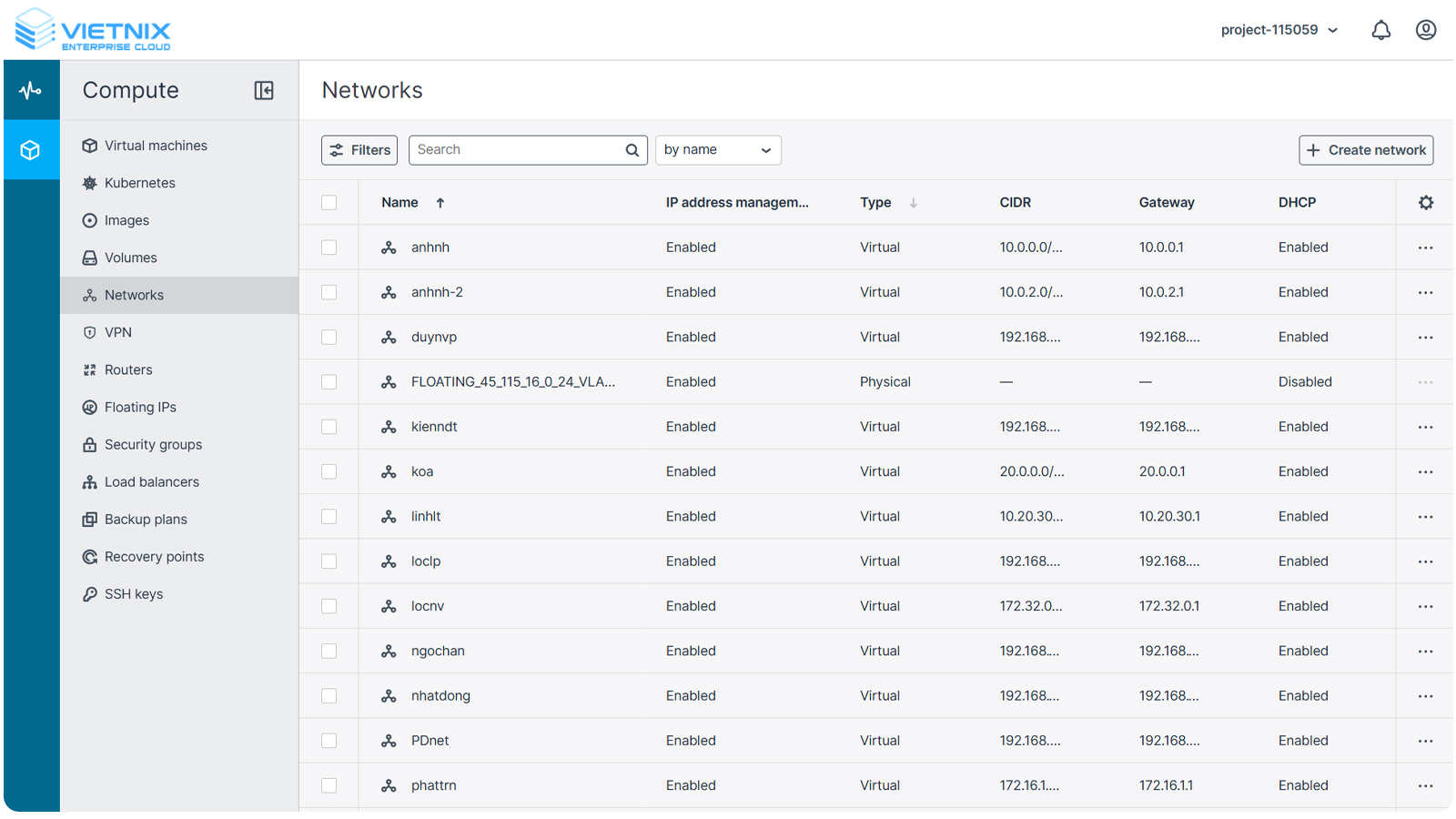Open Security groups menu item
This screenshot has height=819, width=1456.
click(153, 445)
